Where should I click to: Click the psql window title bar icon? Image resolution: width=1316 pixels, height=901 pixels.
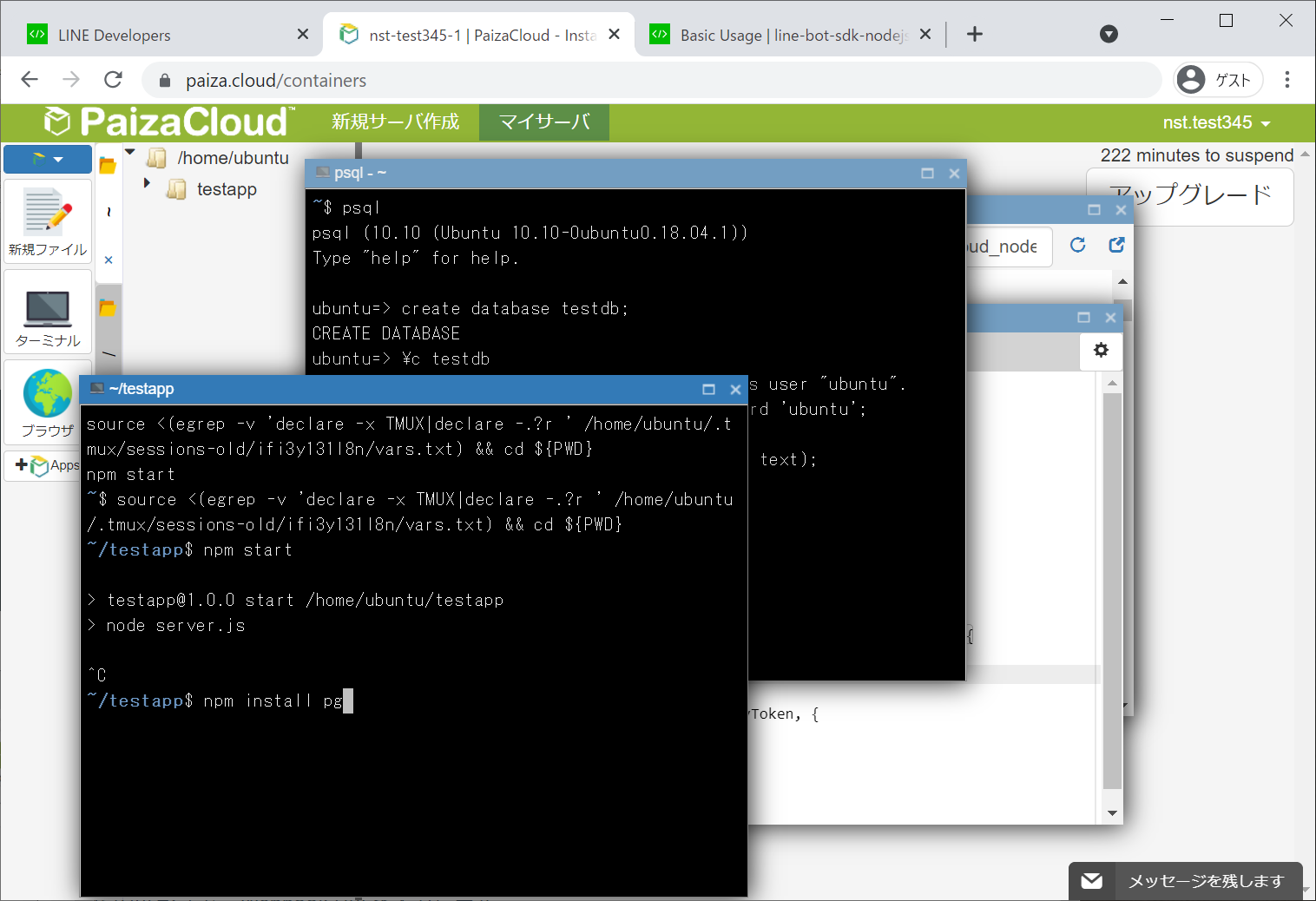pos(323,173)
